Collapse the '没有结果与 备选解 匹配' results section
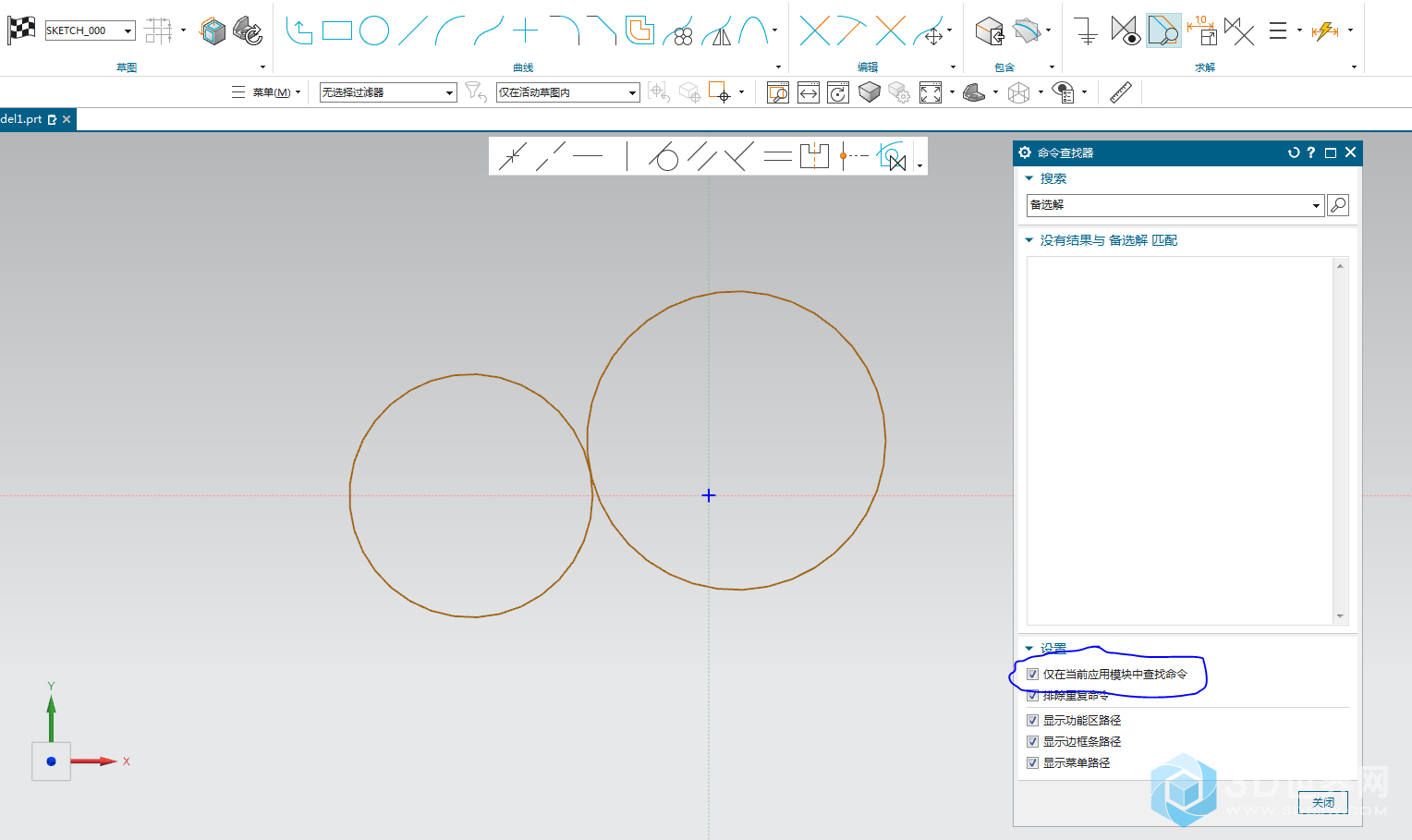Image resolution: width=1412 pixels, height=840 pixels. 1029,240
